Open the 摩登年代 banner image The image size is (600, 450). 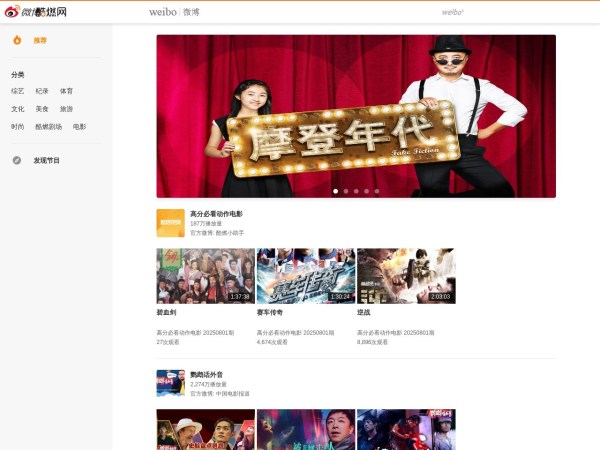click(355, 115)
